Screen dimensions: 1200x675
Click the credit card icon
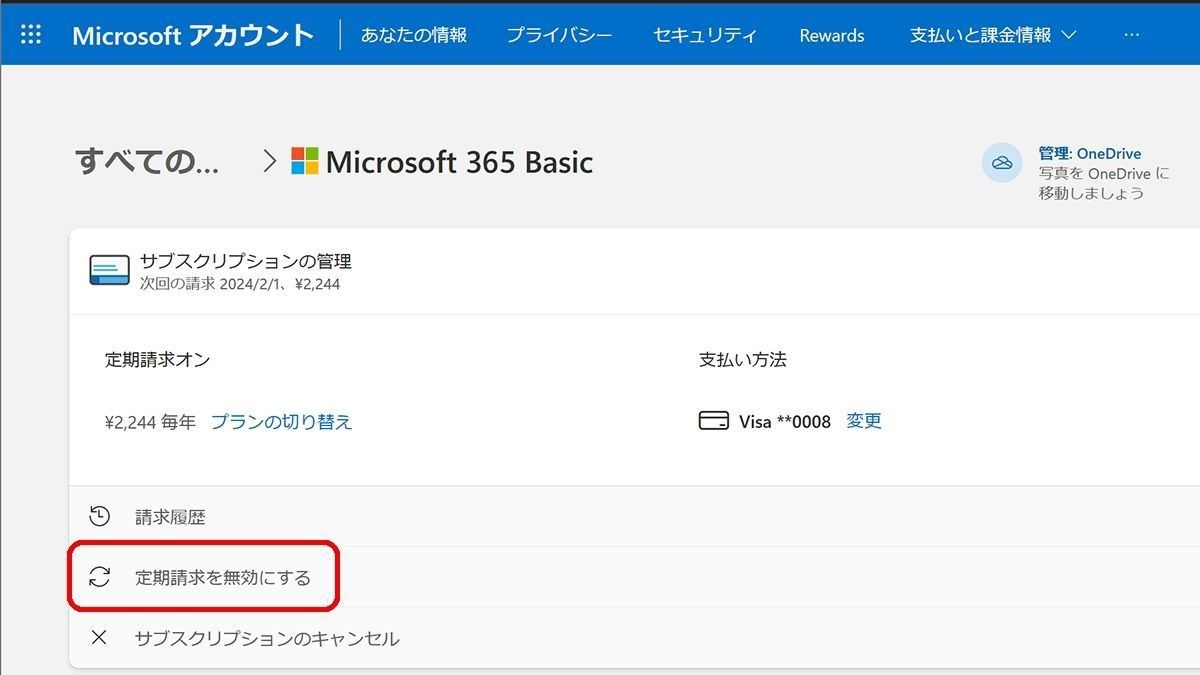pos(713,421)
